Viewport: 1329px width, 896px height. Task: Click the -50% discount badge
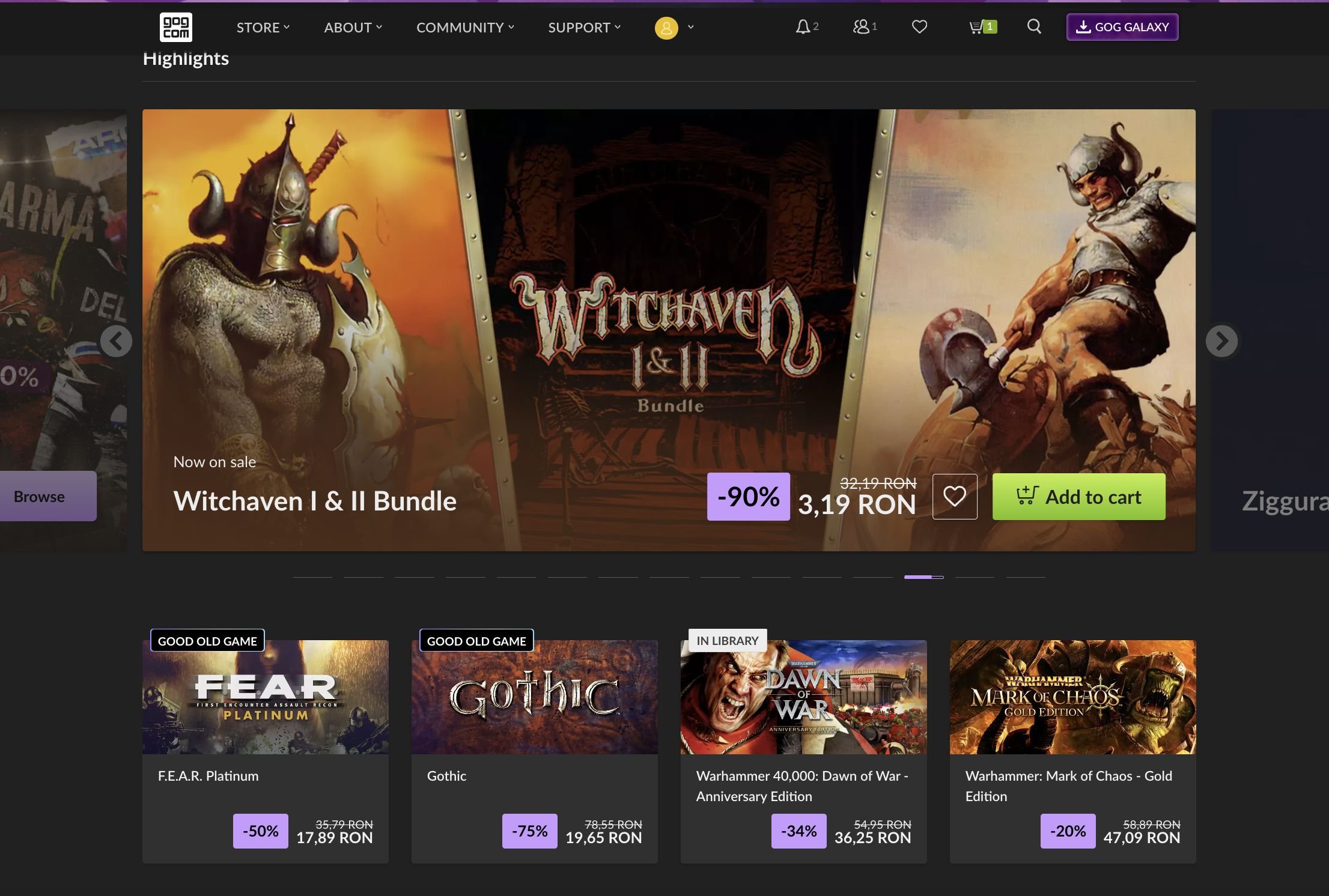click(261, 831)
